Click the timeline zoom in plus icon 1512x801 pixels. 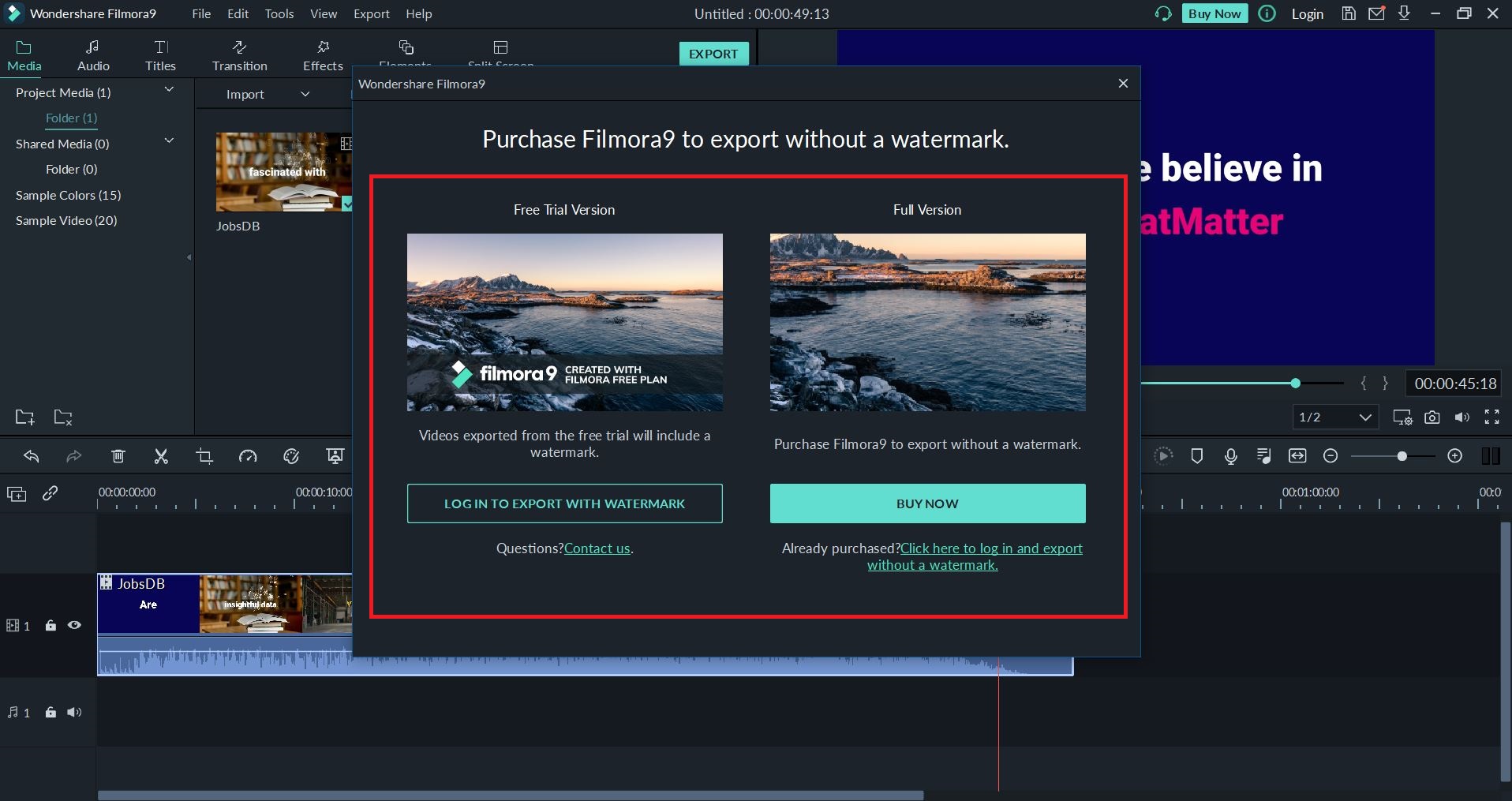tap(1455, 456)
